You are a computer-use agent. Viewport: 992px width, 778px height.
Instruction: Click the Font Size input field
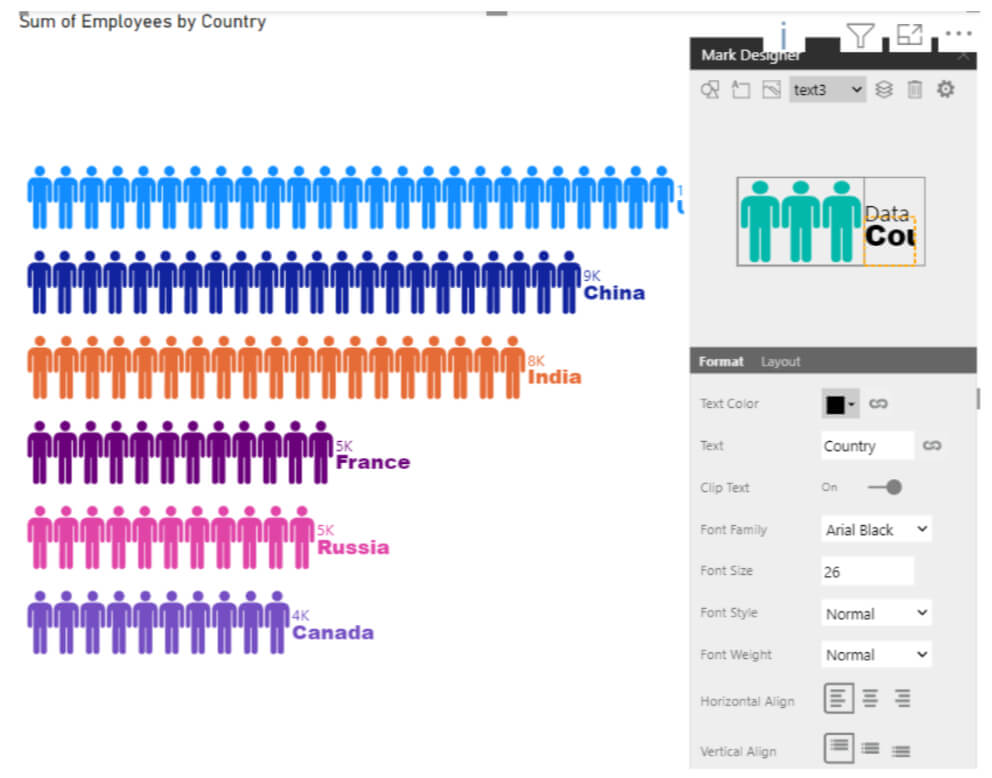(x=867, y=572)
